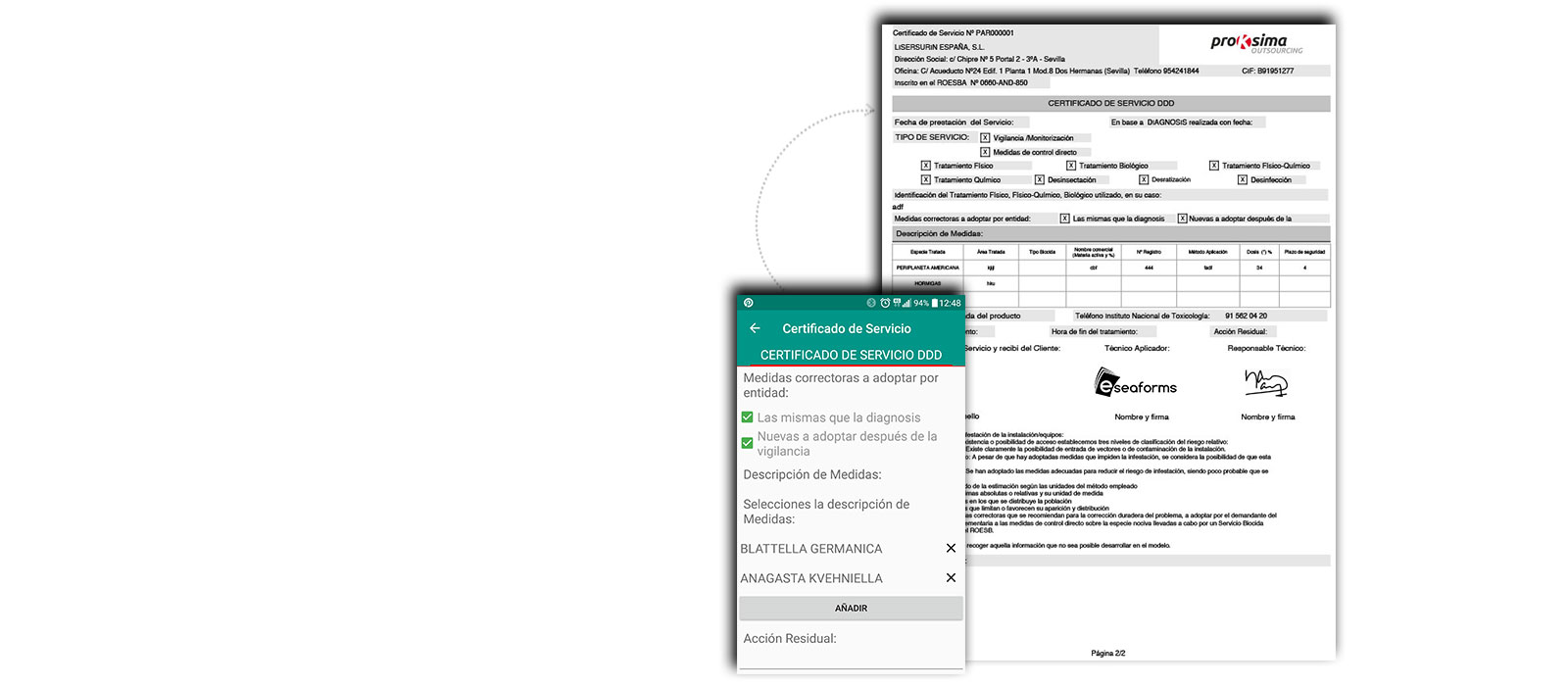The width and height of the screenshot is (1568, 686).
Task: Remove the BLATTELLA GERMANICA entry with its X
Action: tap(951, 549)
